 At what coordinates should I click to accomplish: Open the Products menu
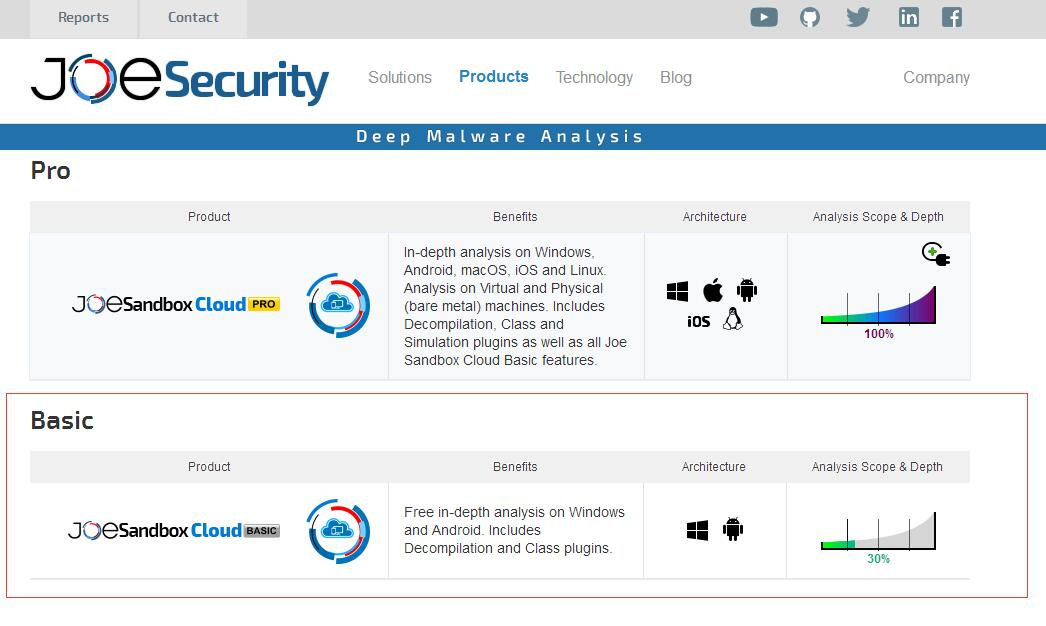pos(494,77)
